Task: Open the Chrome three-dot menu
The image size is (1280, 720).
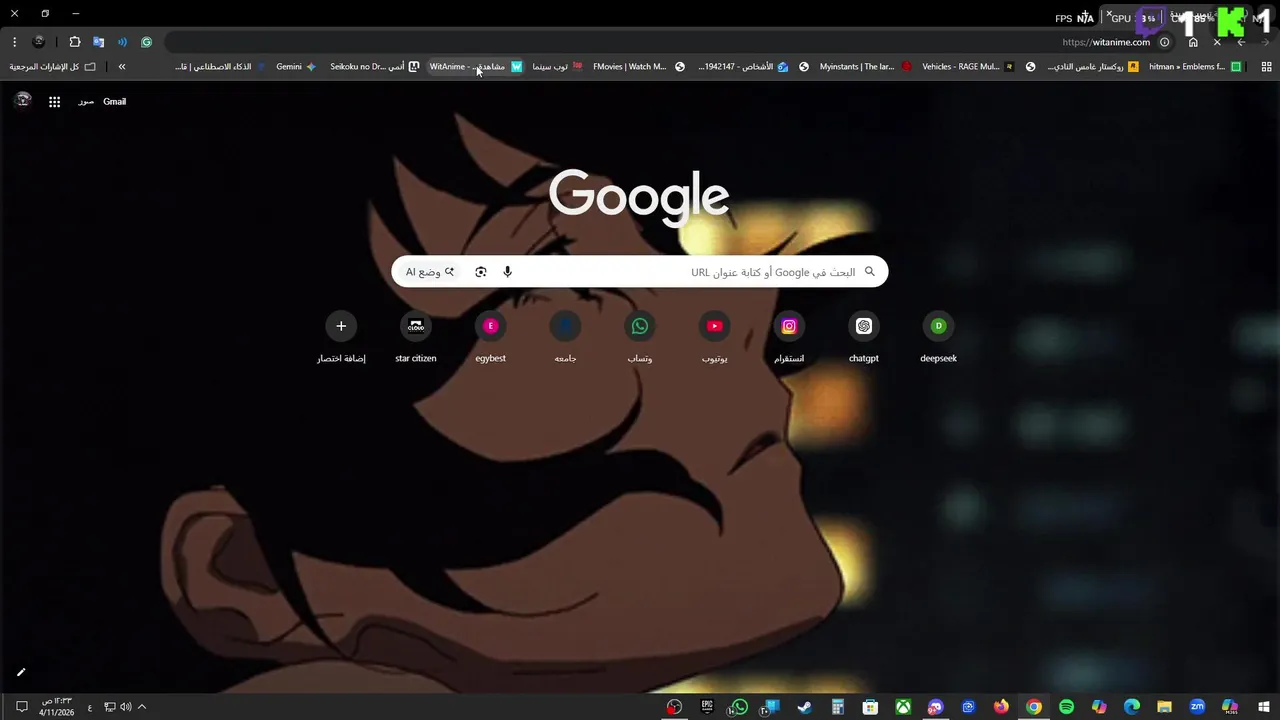Action: coord(14,42)
